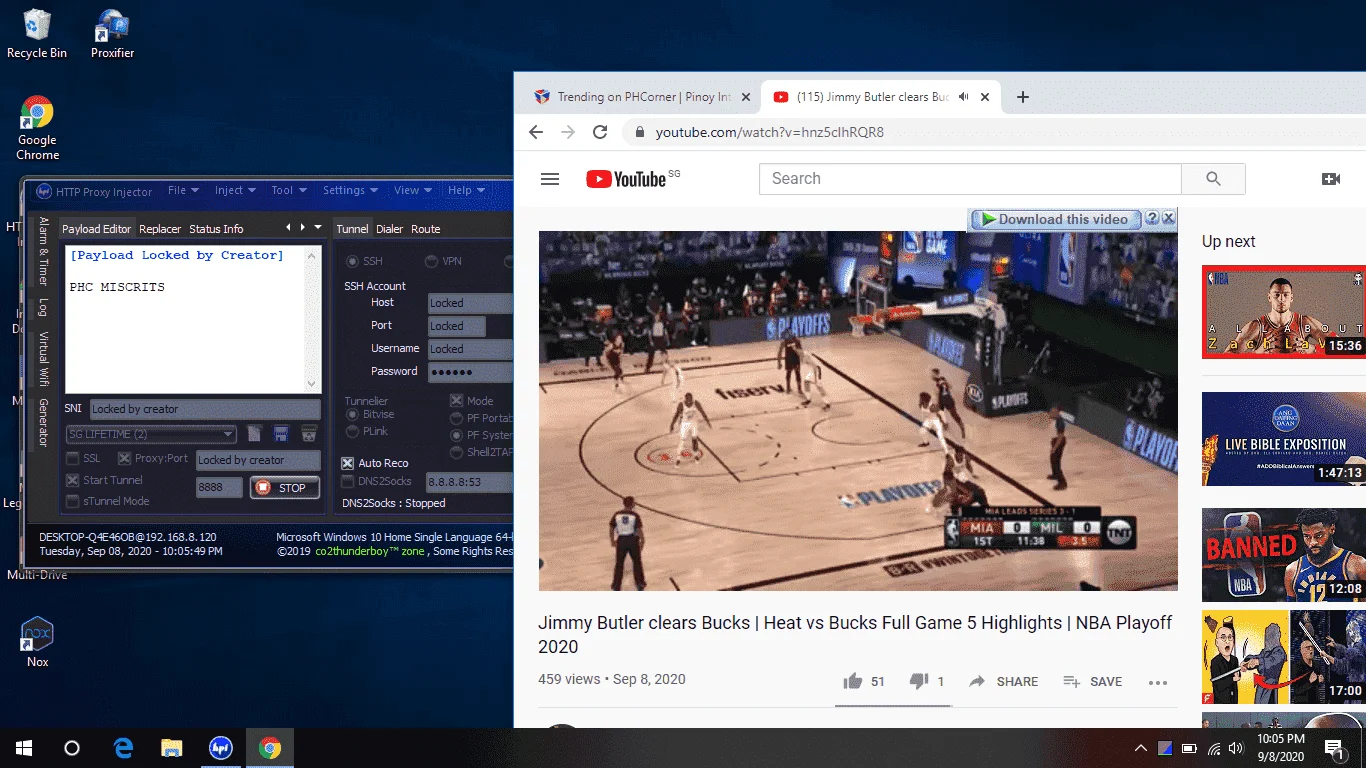Open the tab list dropdown arrow

(x=318, y=227)
